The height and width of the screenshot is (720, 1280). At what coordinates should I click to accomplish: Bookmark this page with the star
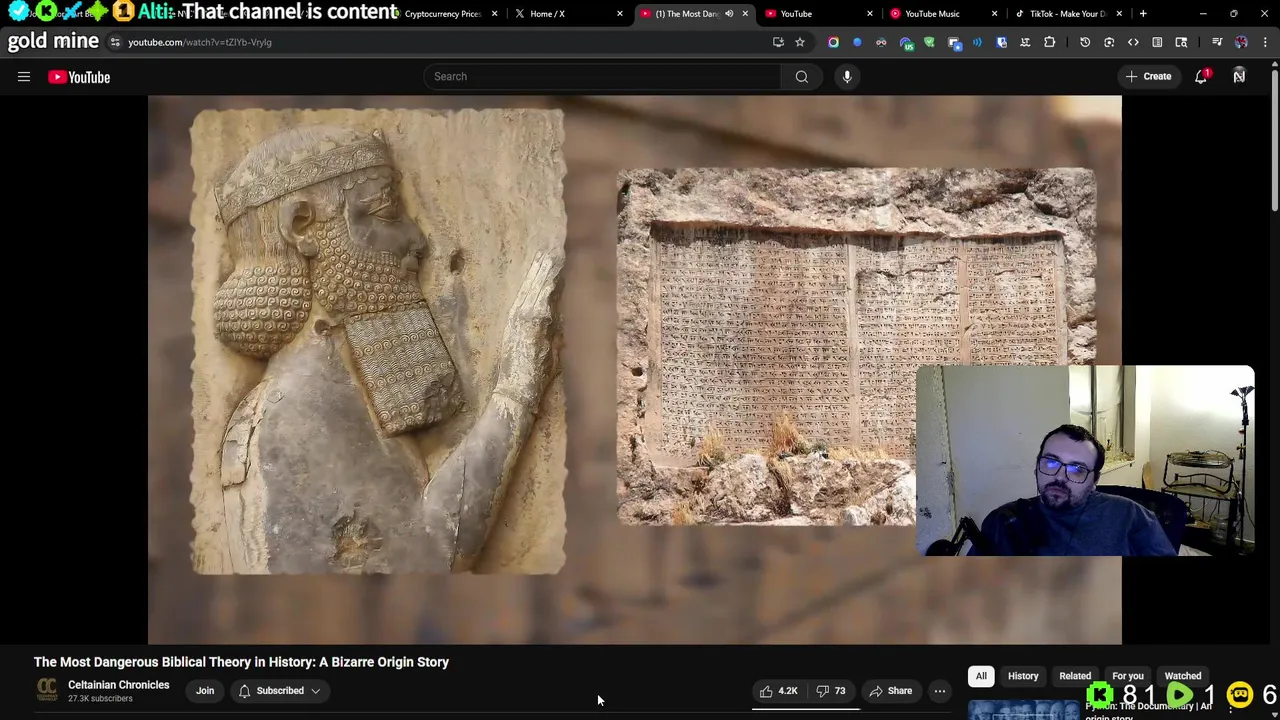800,42
